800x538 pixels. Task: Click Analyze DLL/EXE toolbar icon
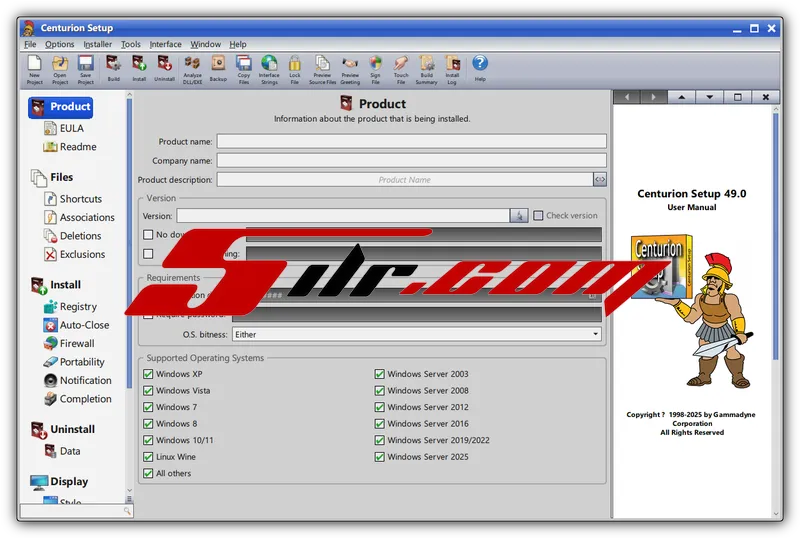[192, 69]
